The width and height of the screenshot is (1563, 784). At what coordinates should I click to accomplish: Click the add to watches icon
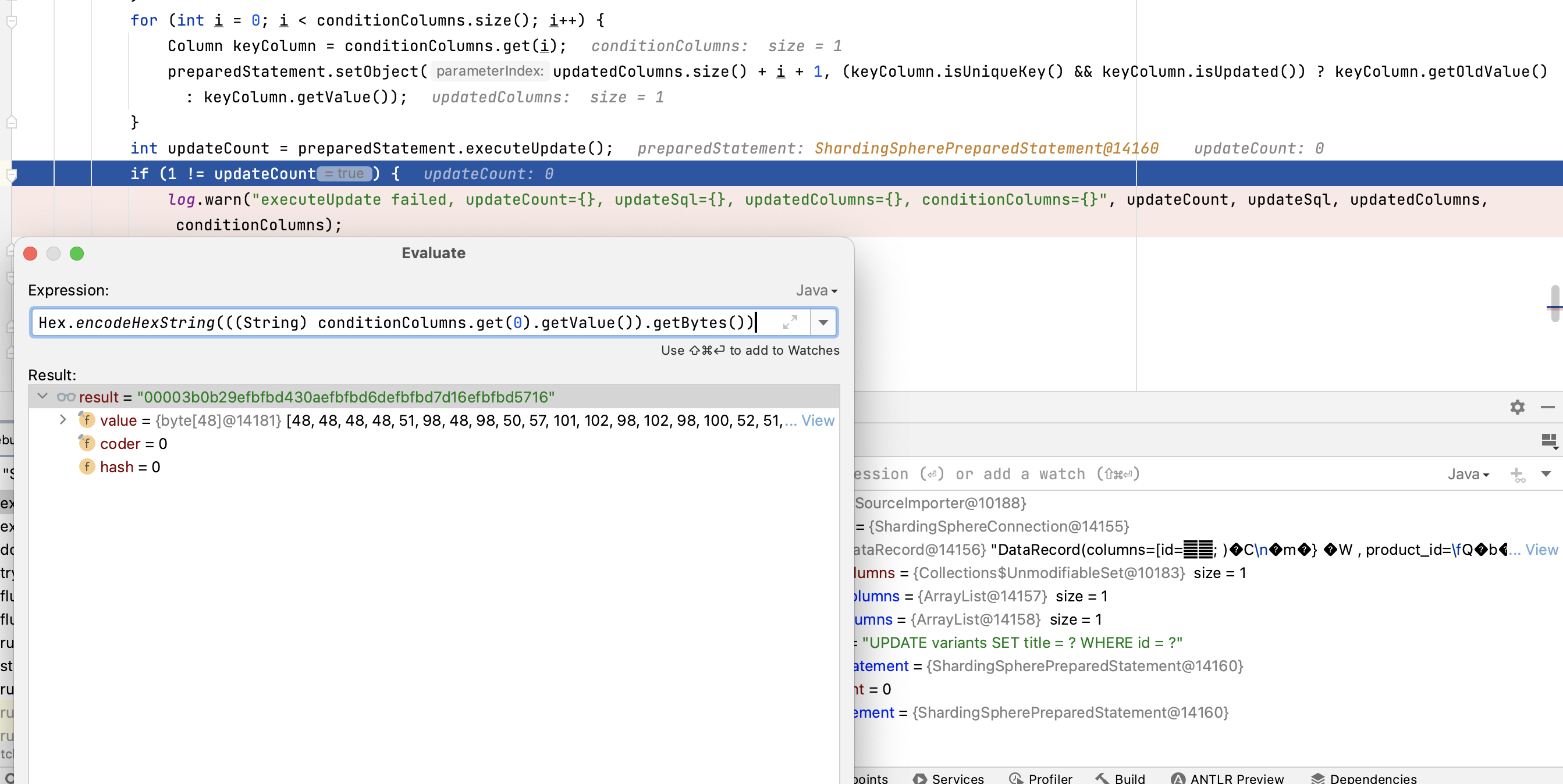click(x=1517, y=475)
